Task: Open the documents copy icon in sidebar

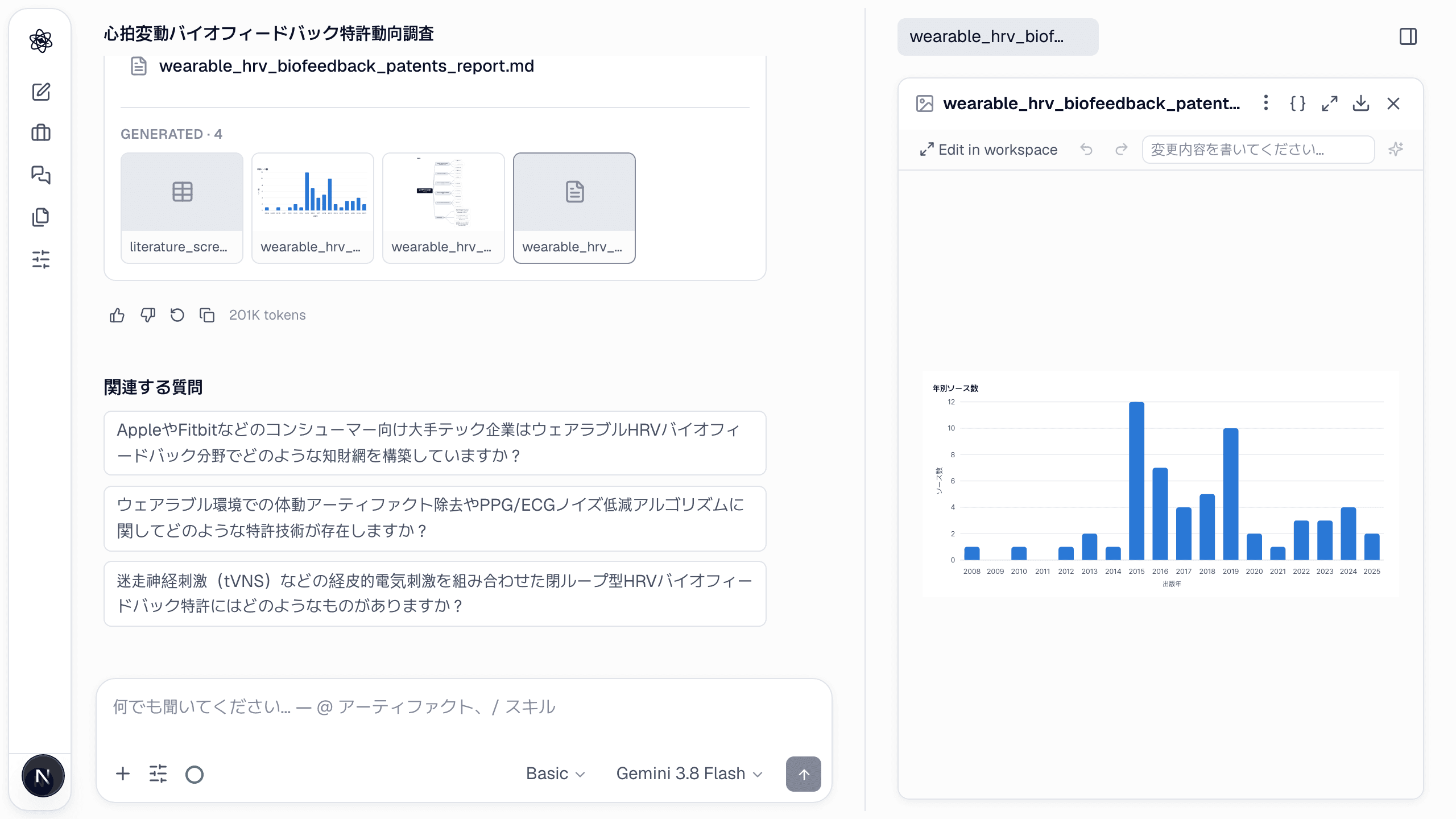Action: 41,217
